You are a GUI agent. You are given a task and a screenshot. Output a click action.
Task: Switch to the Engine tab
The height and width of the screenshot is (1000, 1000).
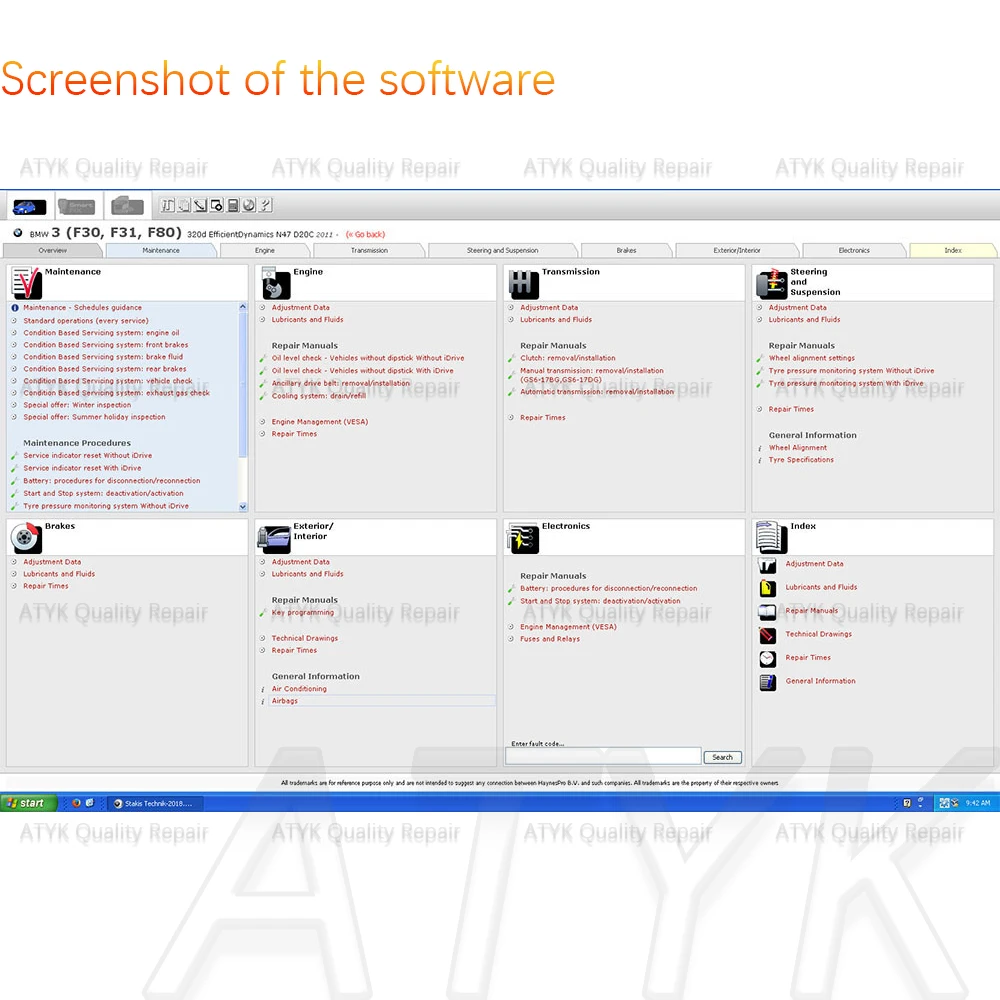(265, 251)
